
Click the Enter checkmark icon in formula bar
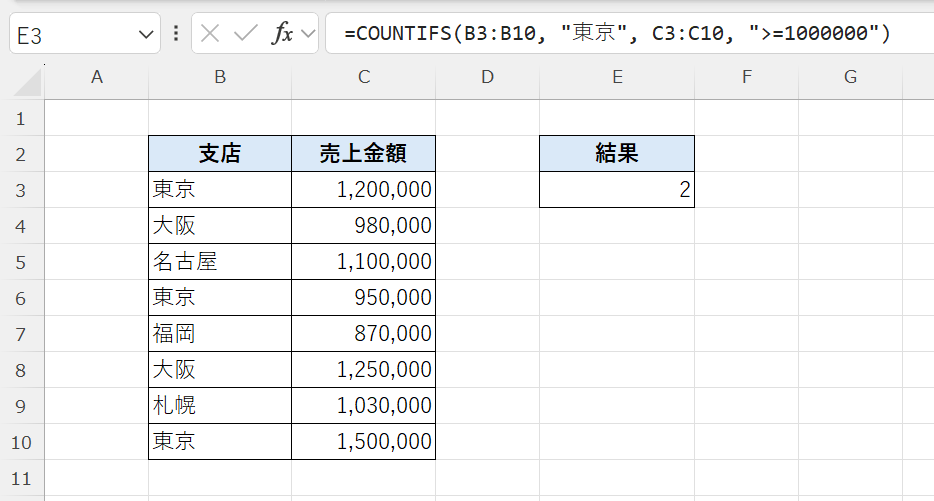tap(245, 34)
